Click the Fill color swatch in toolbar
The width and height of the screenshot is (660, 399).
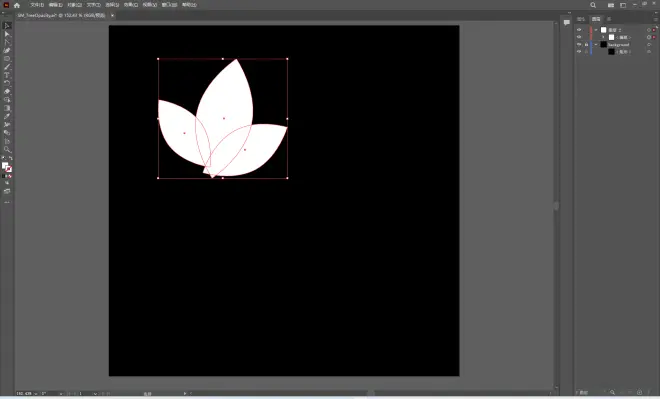coord(5,166)
